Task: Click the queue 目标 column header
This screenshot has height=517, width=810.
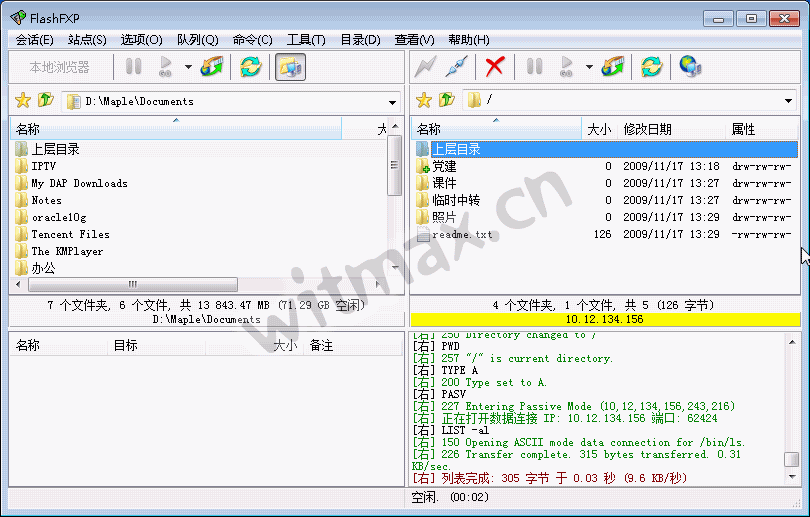Action: (157, 345)
